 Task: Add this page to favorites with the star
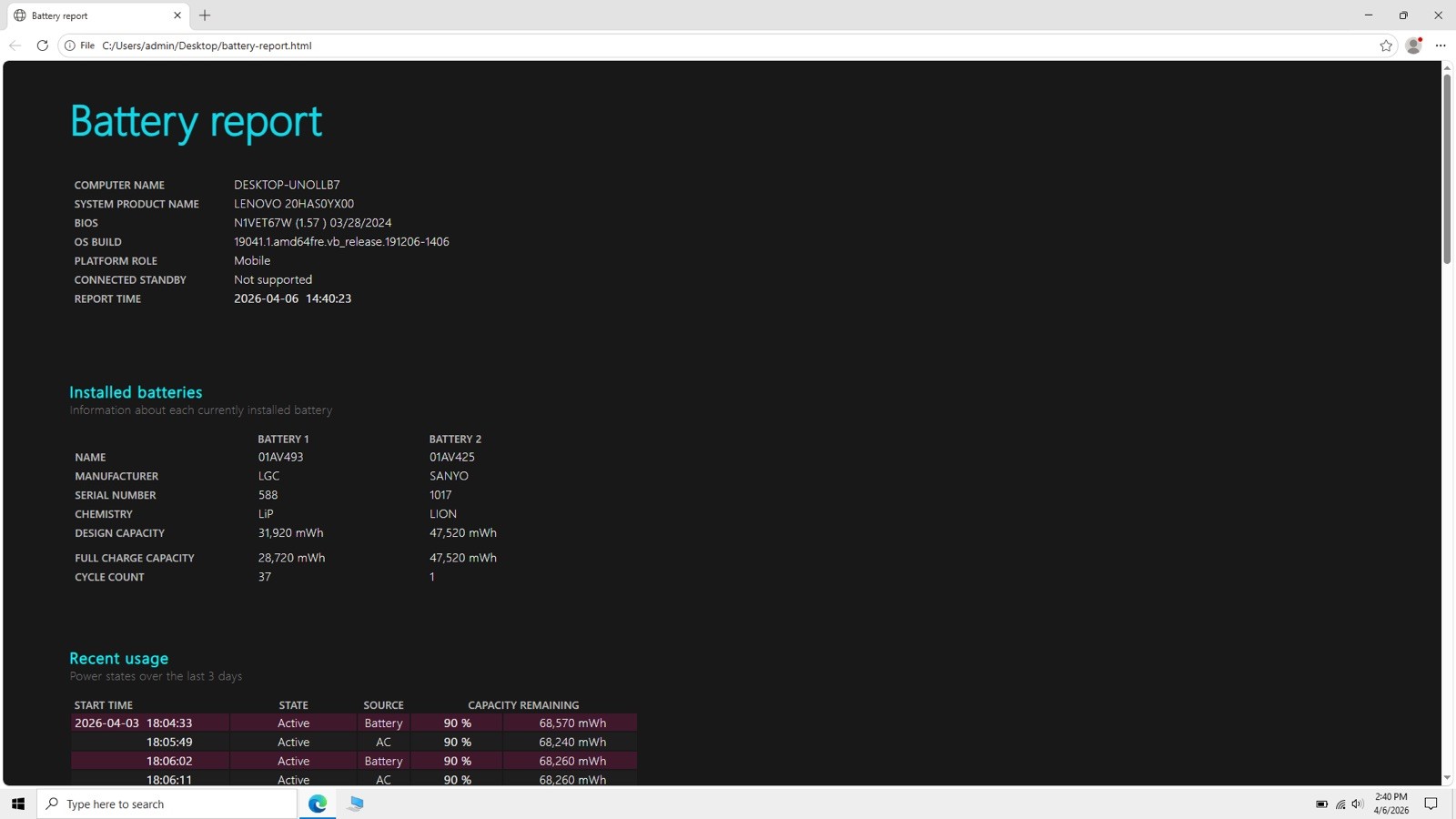(x=1386, y=45)
